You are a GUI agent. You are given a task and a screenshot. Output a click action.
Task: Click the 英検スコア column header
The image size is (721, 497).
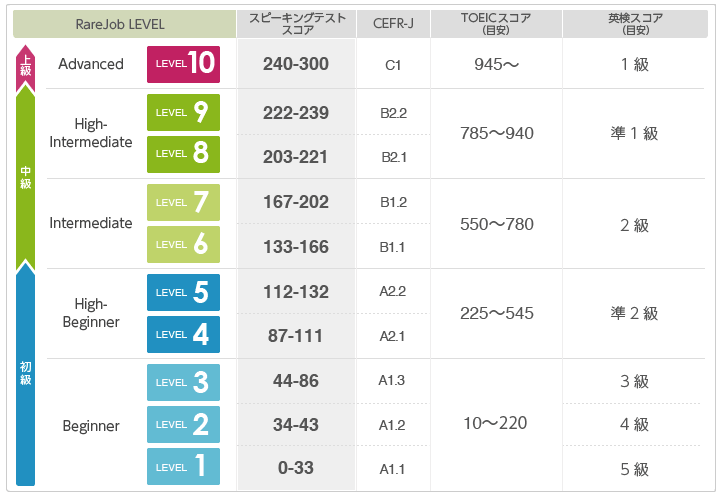click(635, 24)
